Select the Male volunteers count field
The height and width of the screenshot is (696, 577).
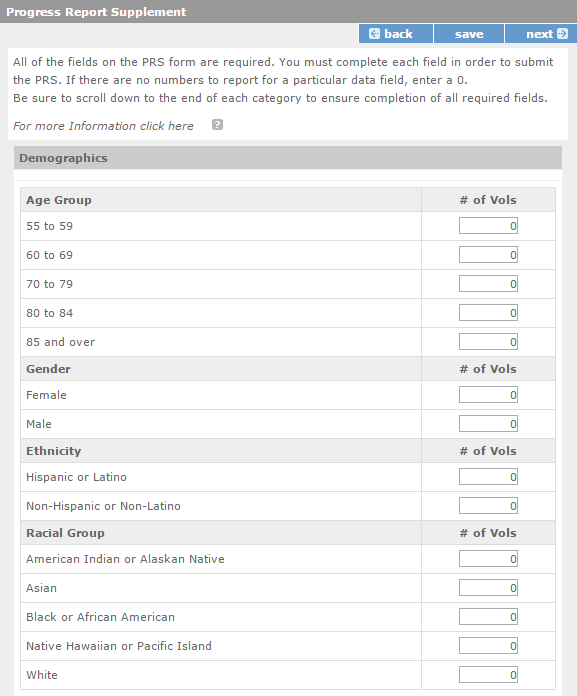pyautogui.click(x=488, y=424)
